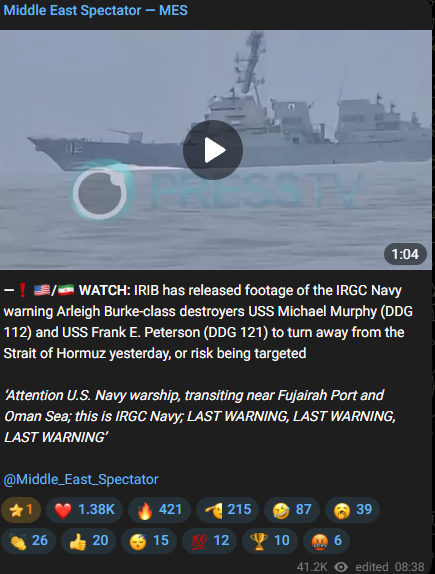The image size is (435, 574).
Task: Play the warship video
Action: [213, 150]
